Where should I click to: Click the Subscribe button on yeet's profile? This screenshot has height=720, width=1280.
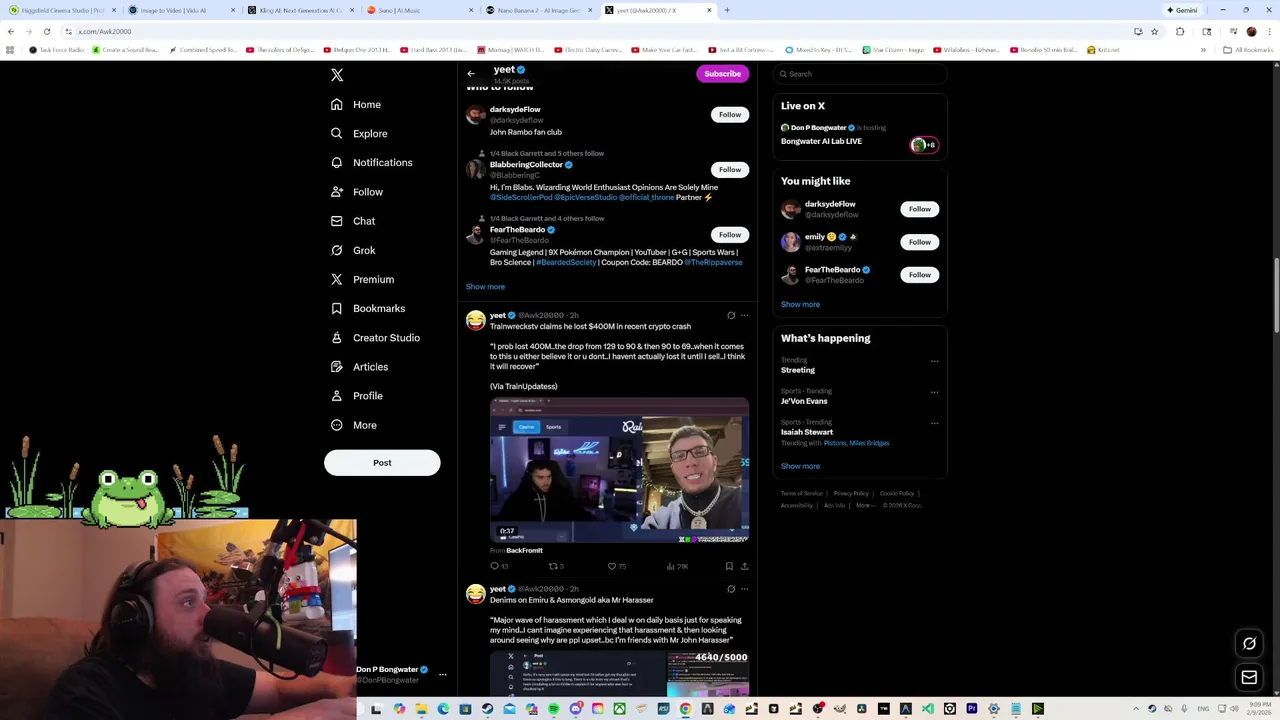pos(722,73)
